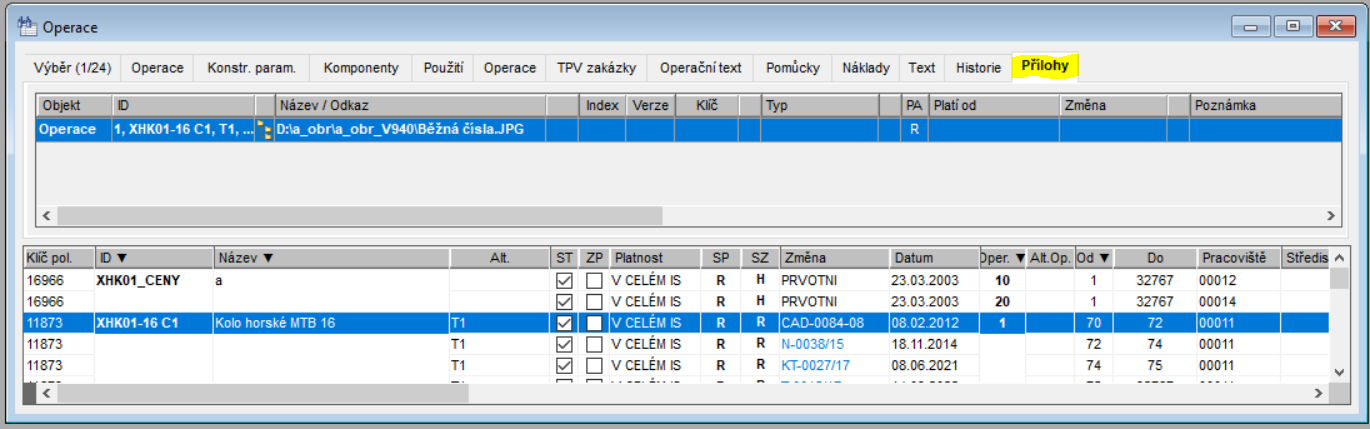Click the Operace window icon in title bar

(27, 27)
